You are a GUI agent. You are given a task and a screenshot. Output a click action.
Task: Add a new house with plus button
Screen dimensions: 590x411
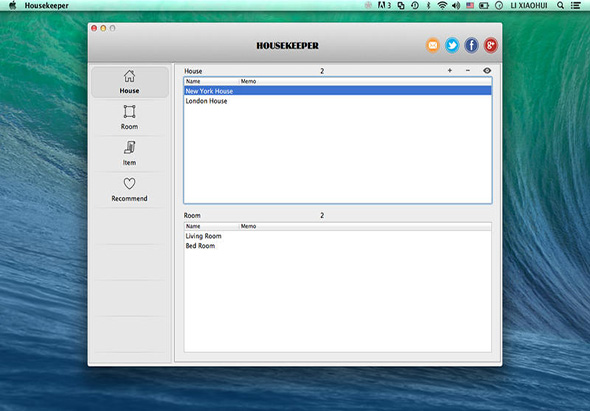[x=450, y=70]
